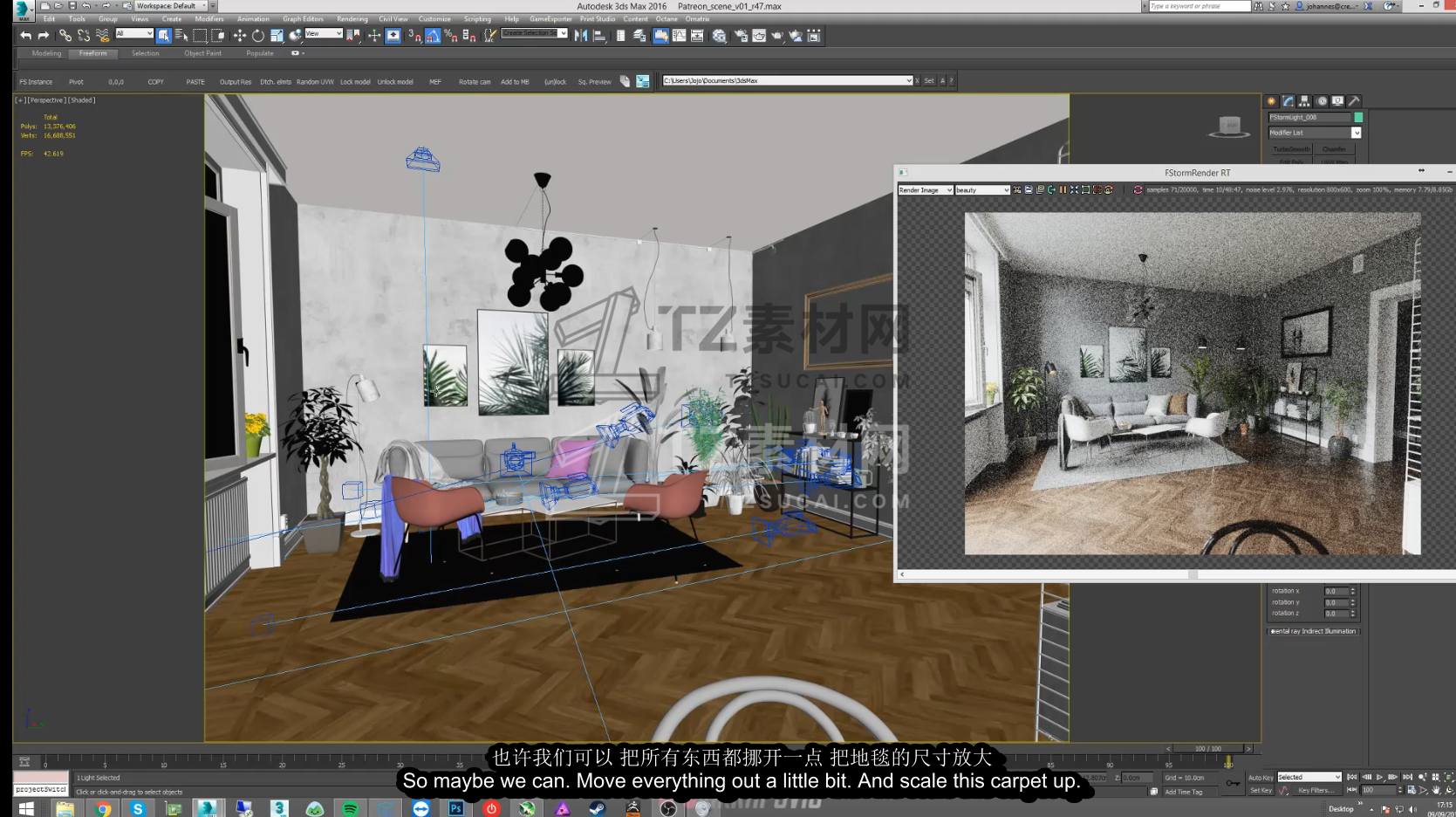
Task: Click the Random UVW script button
Action: [x=315, y=82]
